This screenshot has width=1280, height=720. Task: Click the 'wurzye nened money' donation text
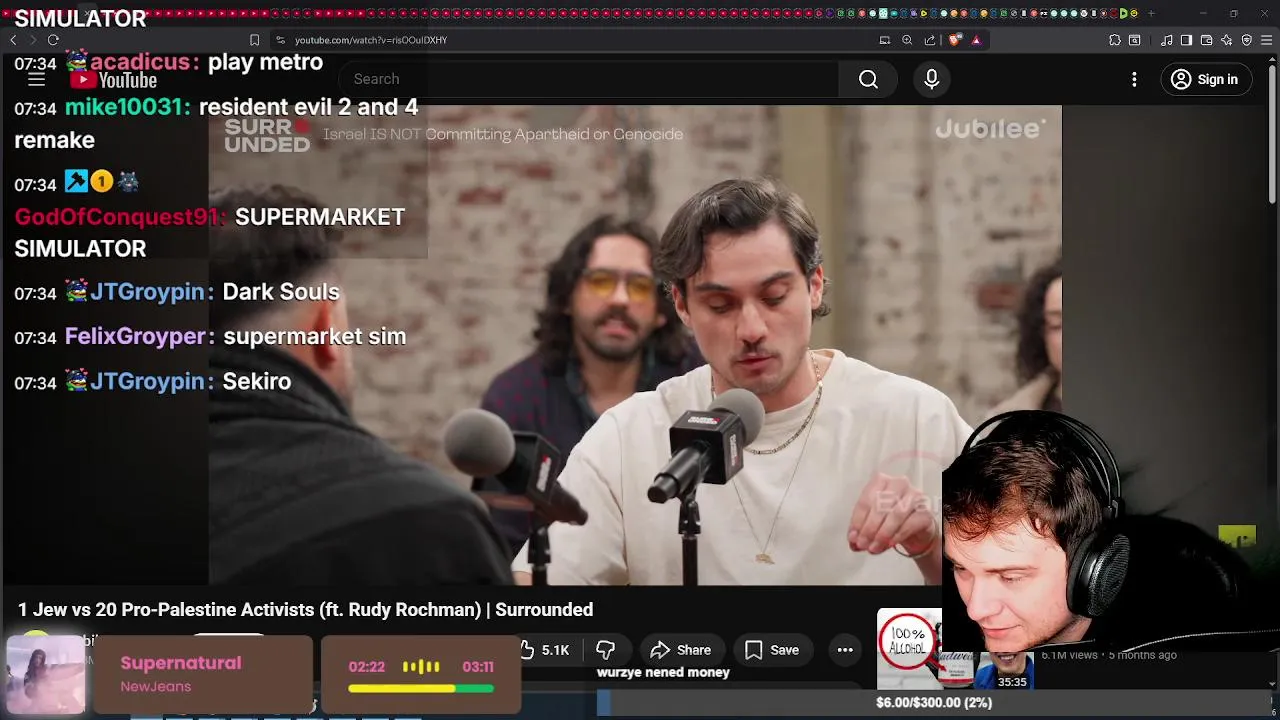(663, 673)
